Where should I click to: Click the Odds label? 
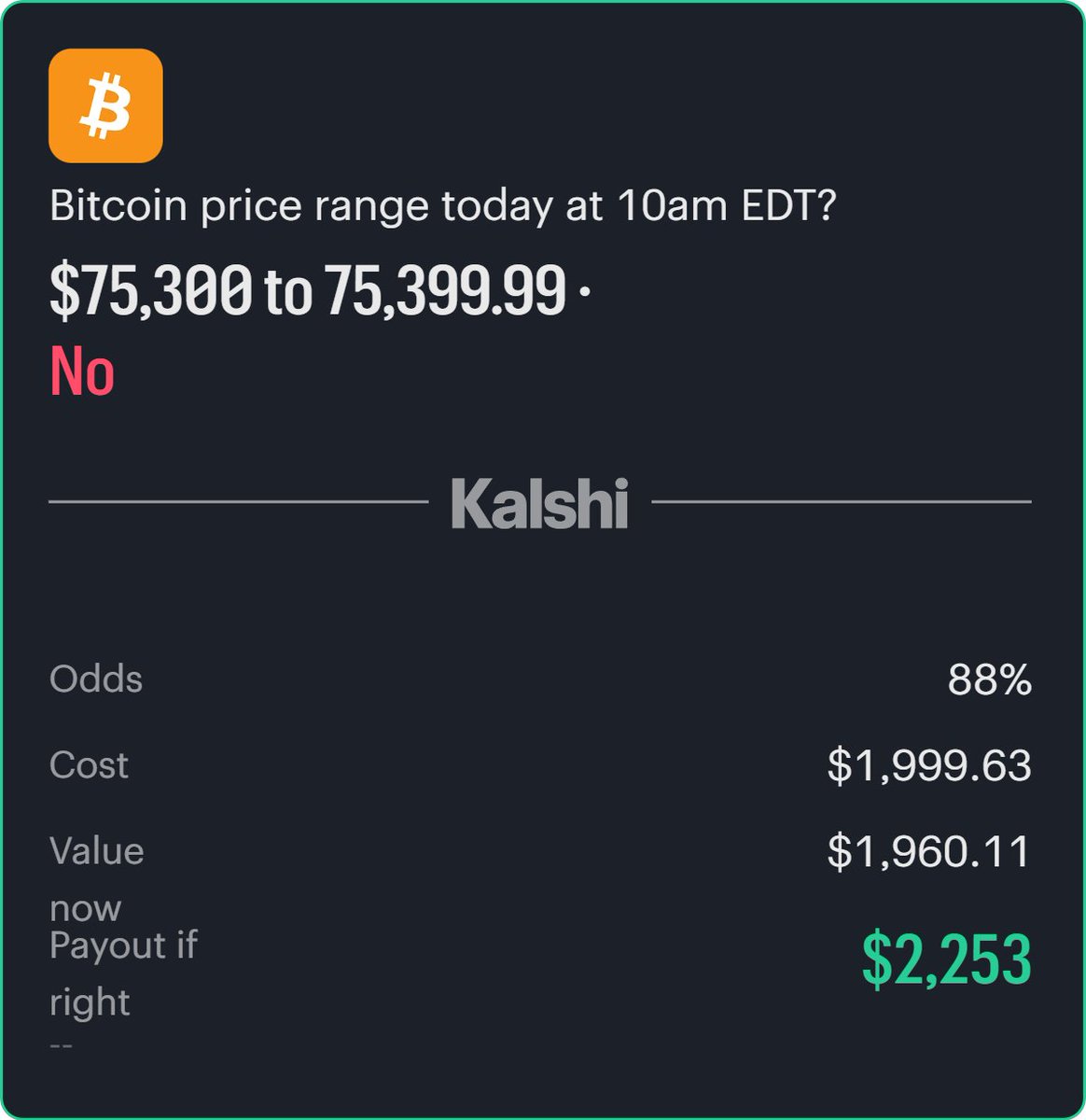96,679
